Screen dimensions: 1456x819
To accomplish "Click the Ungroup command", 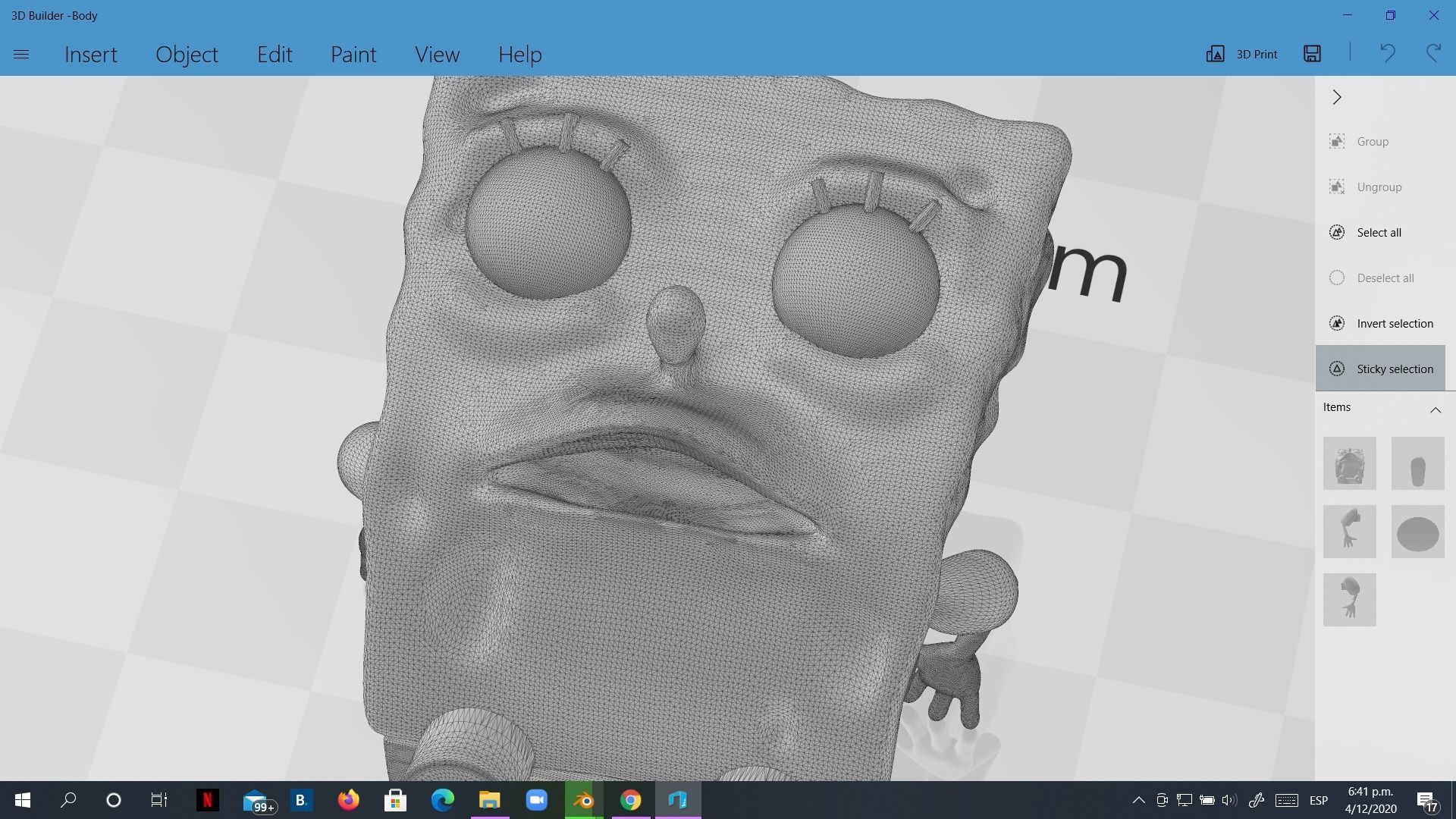I will 1380,187.
